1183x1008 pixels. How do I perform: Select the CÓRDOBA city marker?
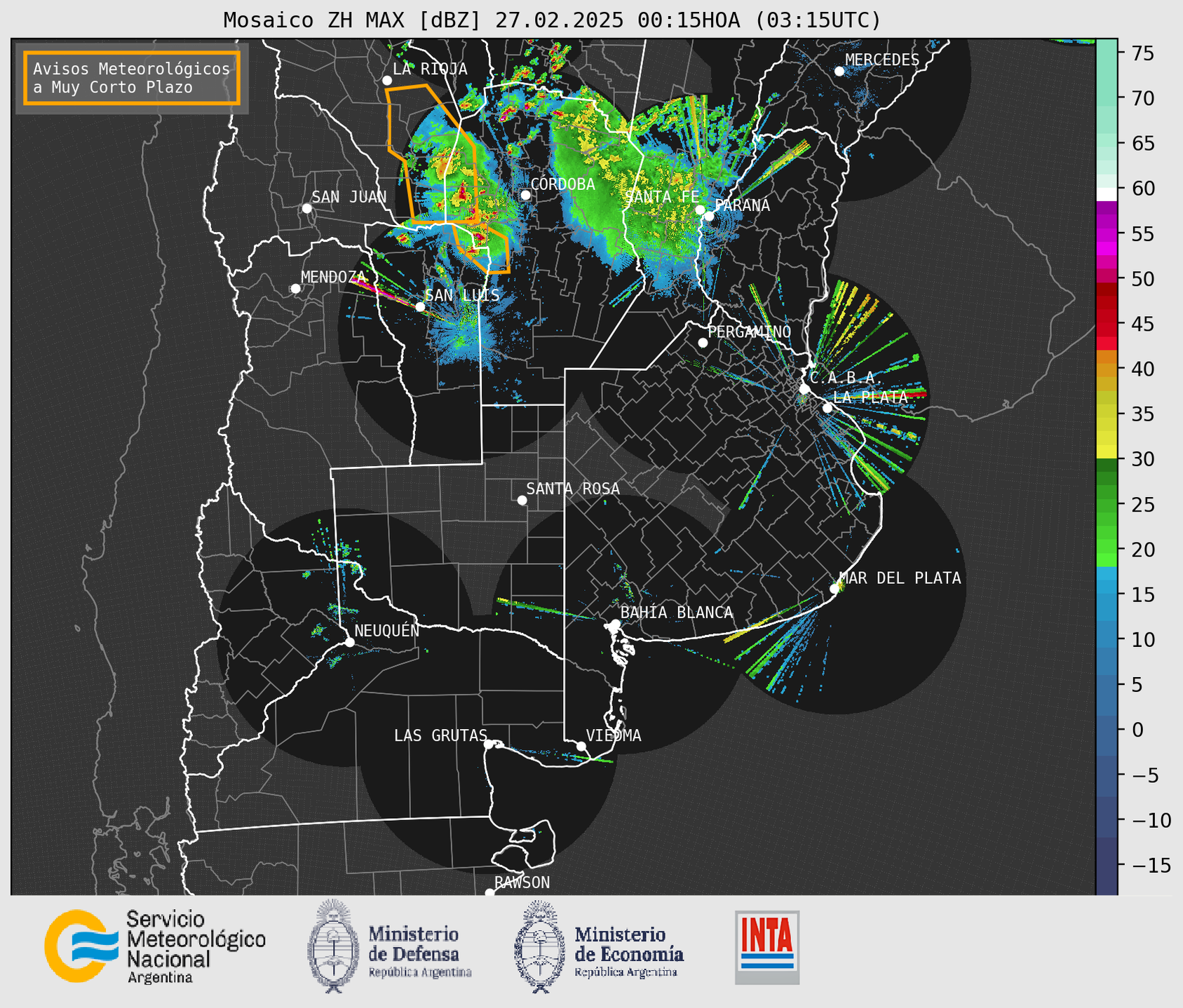(x=525, y=195)
